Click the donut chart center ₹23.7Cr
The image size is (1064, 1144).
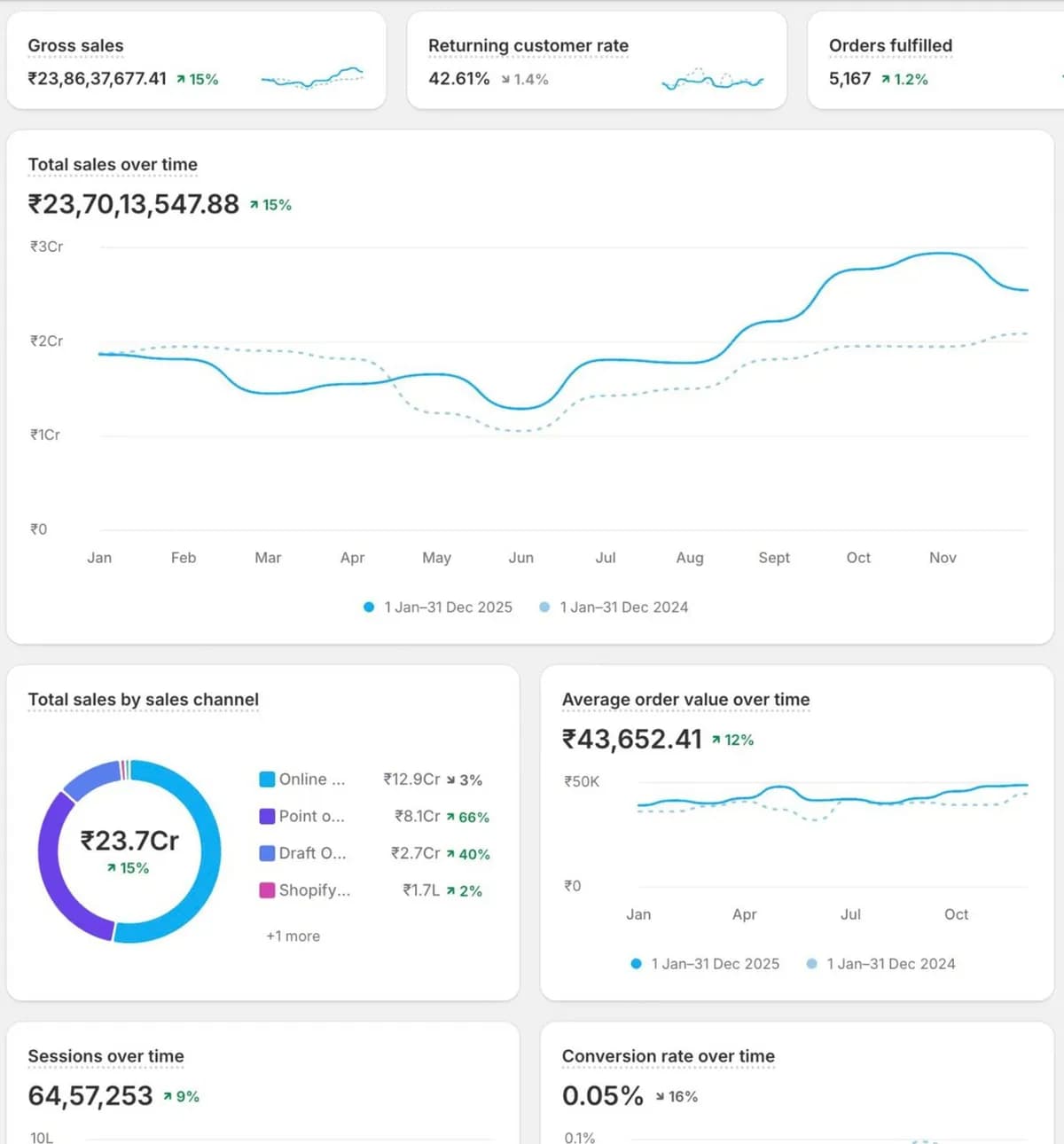click(x=129, y=841)
